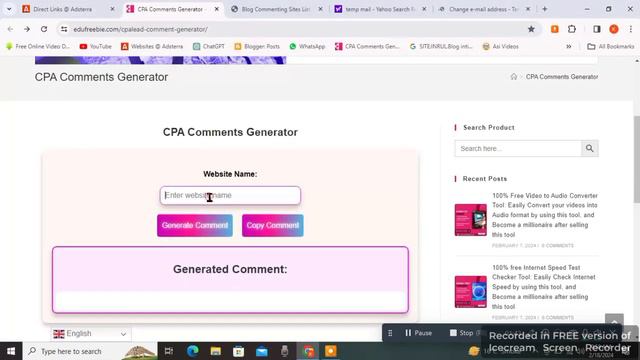Open the Chrome three-dot menu

click(x=631, y=29)
